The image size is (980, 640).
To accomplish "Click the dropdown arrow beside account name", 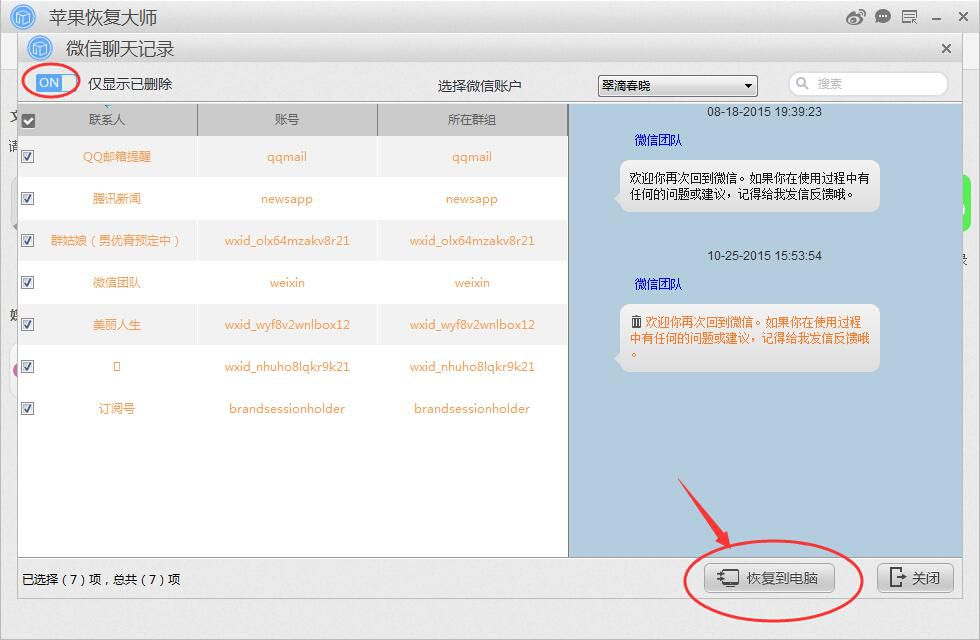I will (750, 85).
